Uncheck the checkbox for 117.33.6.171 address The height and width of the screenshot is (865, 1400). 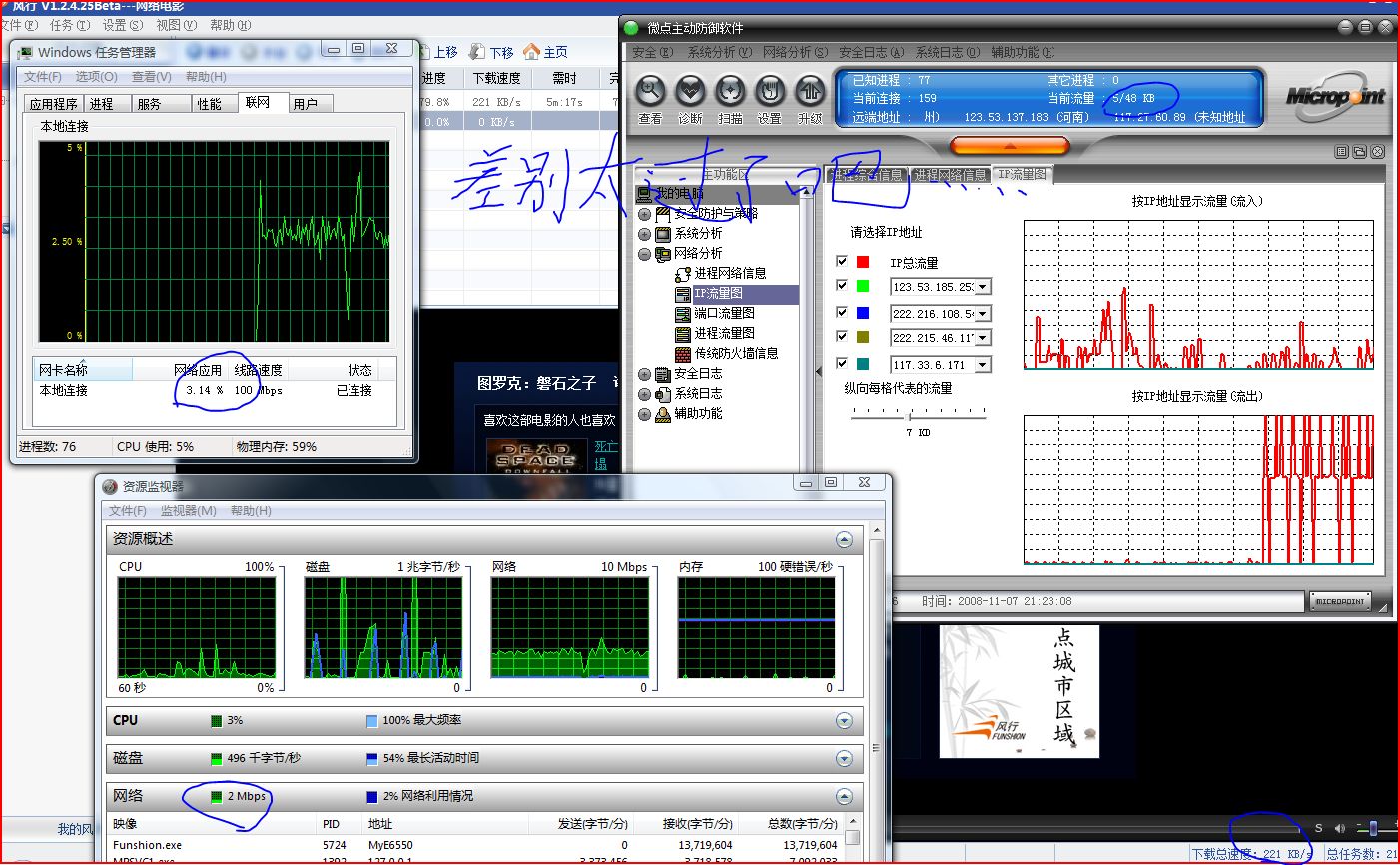click(842, 363)
